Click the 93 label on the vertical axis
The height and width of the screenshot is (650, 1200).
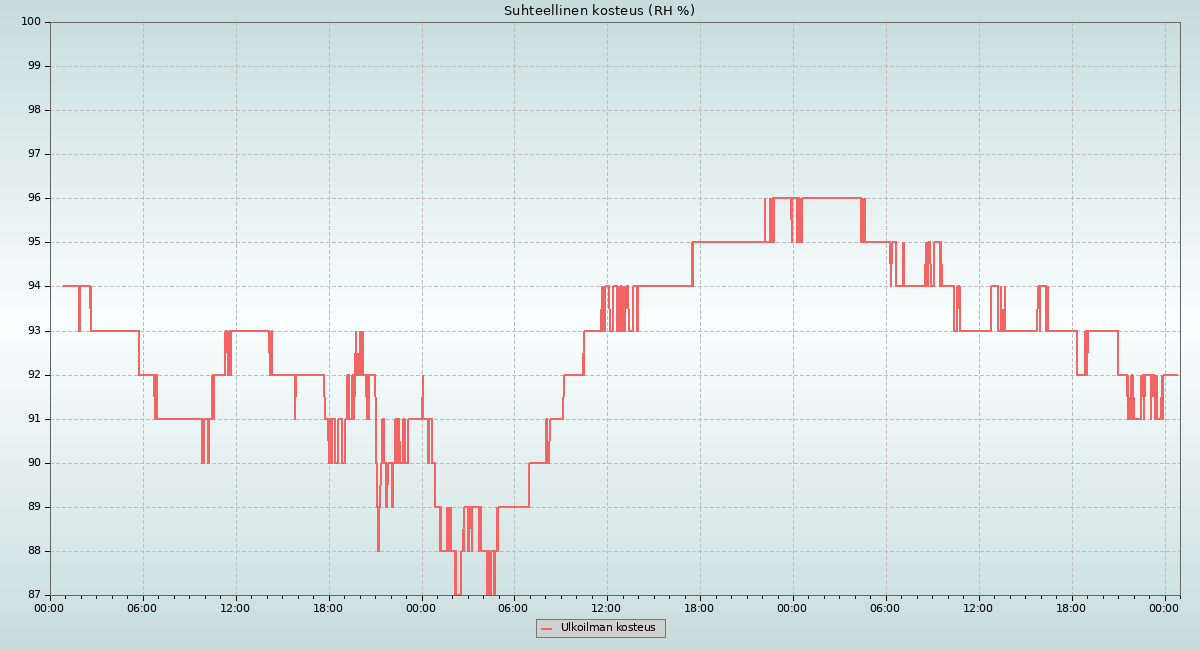(x=34, y=331)
